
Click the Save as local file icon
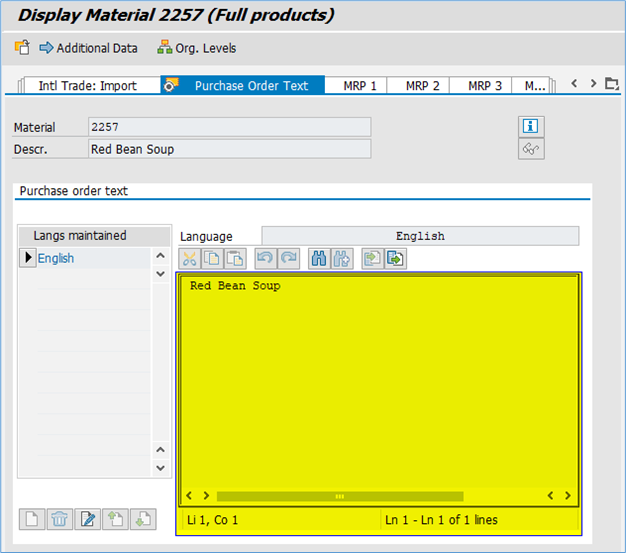coord(395,258)
